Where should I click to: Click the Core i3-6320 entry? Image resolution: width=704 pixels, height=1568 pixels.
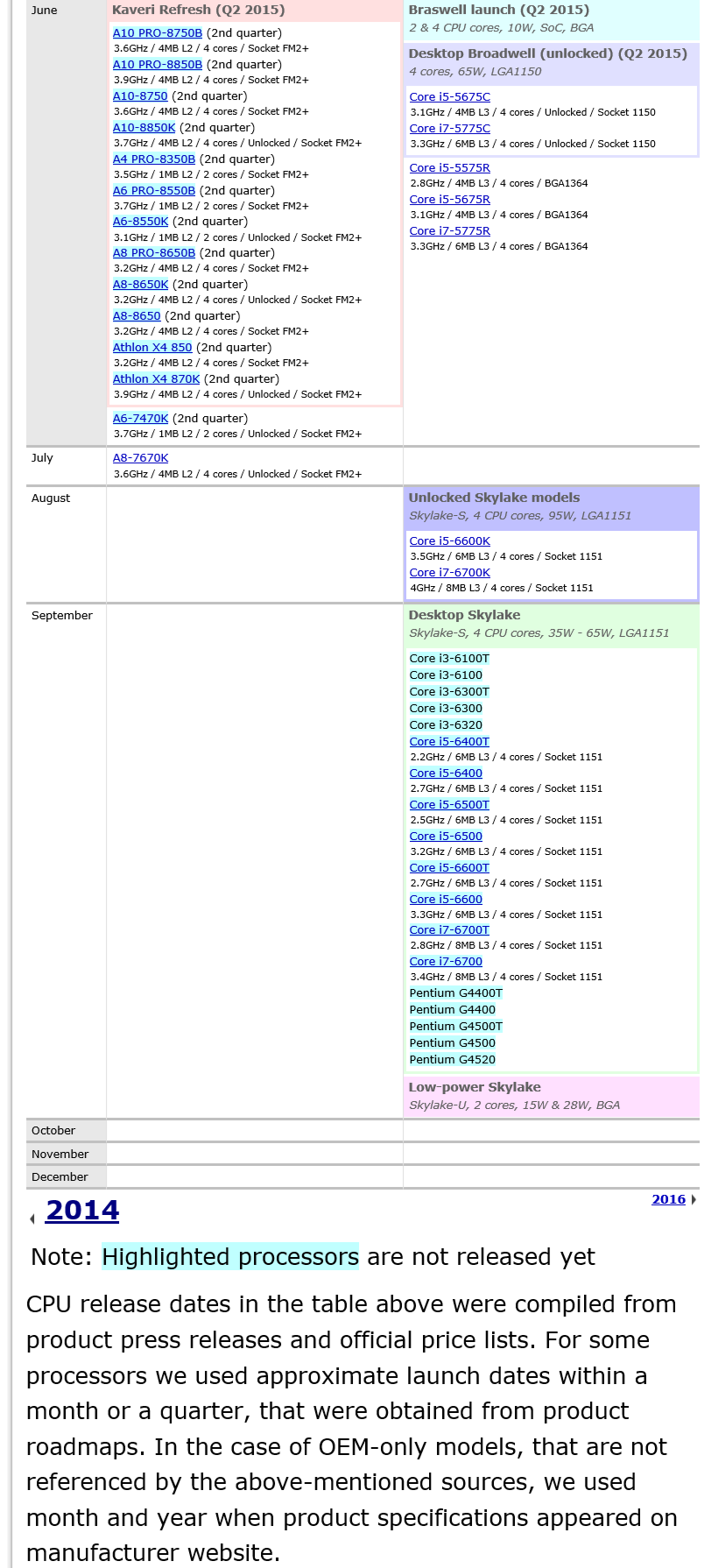pyautogui.click(x=447, y=725)
